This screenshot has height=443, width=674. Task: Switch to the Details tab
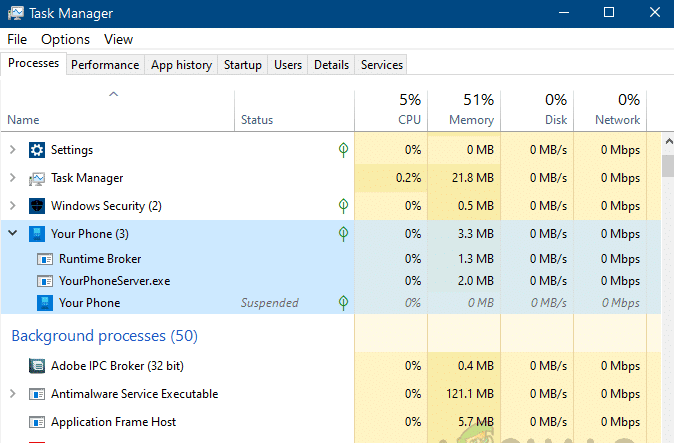(331, 65)
